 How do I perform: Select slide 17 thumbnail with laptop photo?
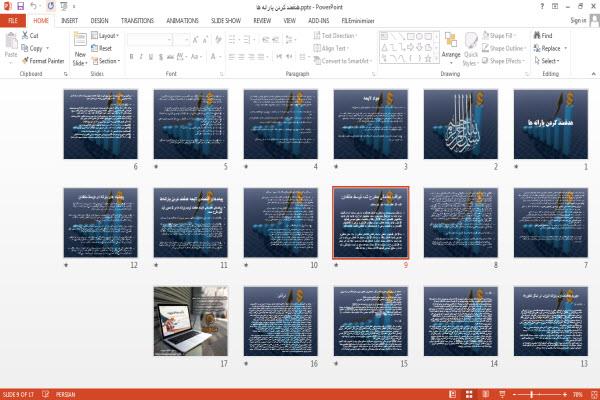tap(191, 321)
